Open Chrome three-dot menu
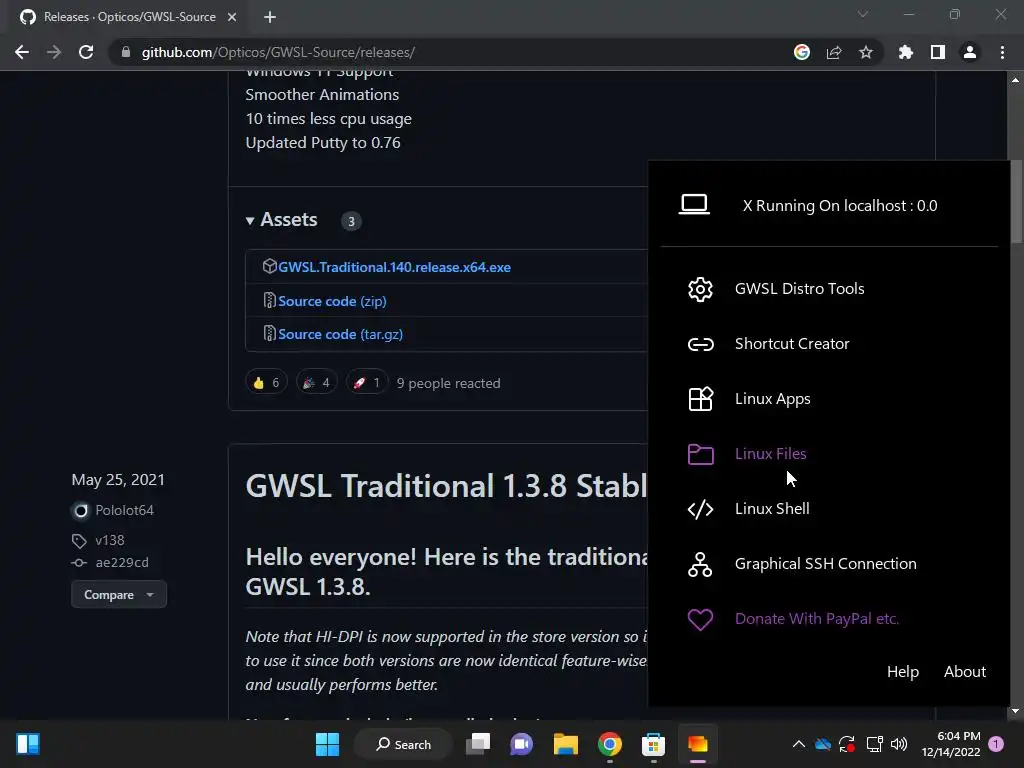Image resolution: width=1024 pixels, height=768 pixels. pyautogui.click(x=1002, y=52)
